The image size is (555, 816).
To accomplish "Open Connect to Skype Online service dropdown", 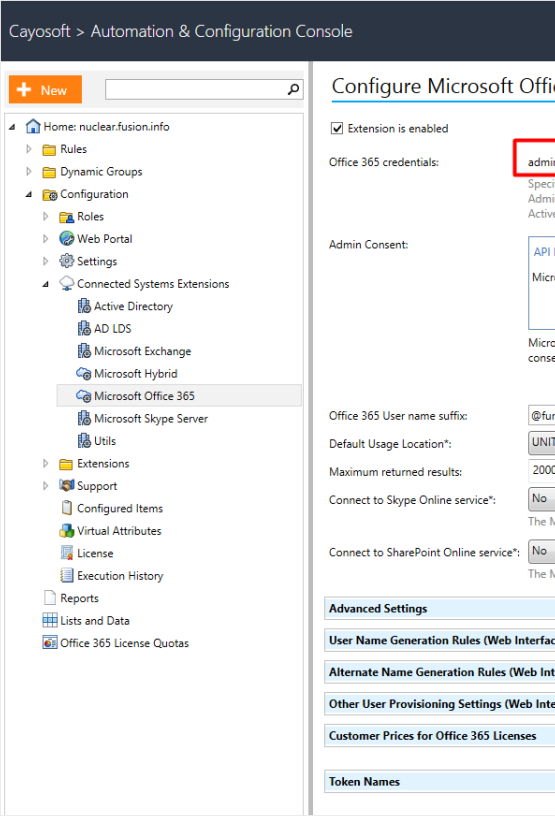I will pyautogui.click(x=541, y=499).
